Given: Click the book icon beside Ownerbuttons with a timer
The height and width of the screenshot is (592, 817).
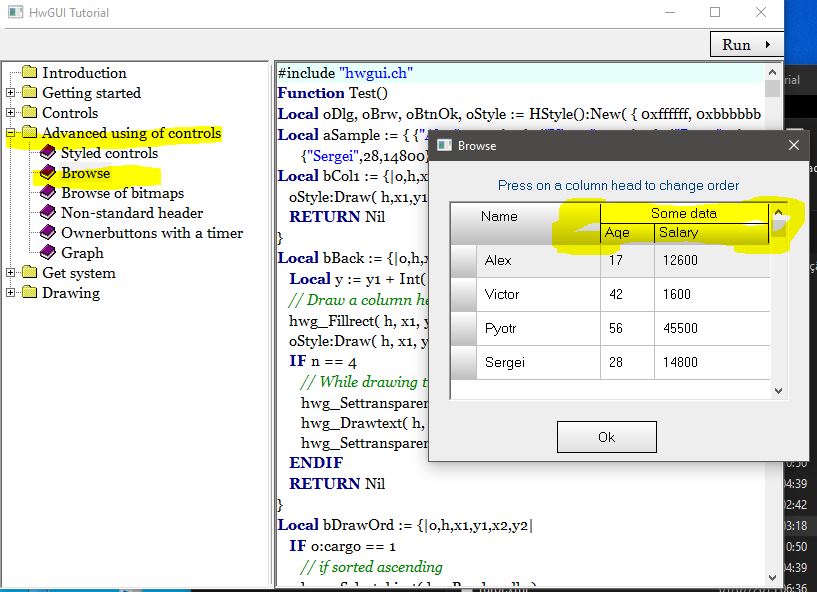Looking at the screenshot, I should (47, 233).
